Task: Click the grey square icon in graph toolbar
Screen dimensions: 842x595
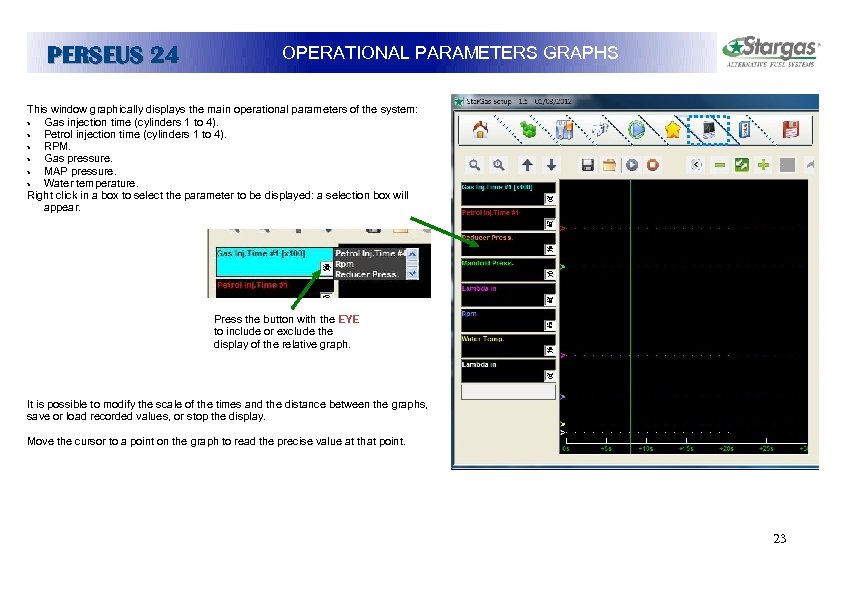Action: coord(787,165)
